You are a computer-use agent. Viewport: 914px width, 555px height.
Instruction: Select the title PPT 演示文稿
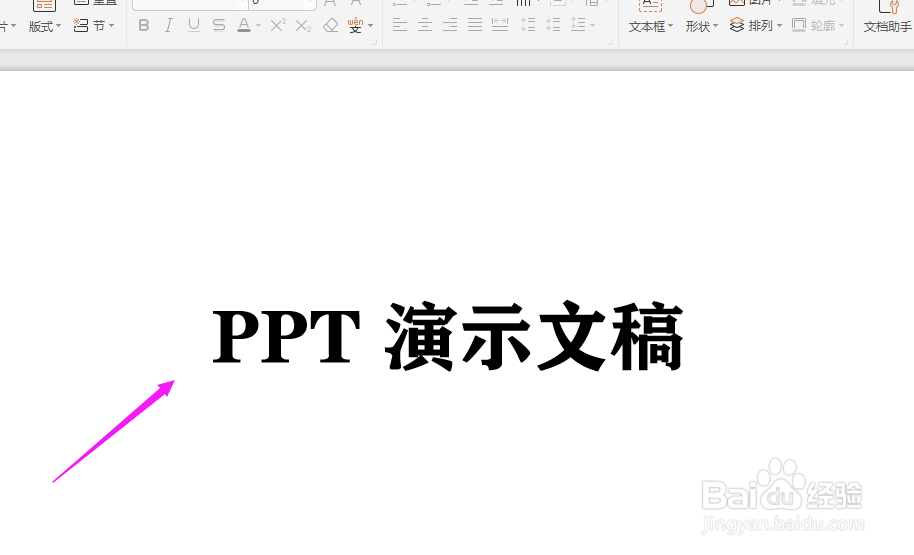tap(448, 338)
